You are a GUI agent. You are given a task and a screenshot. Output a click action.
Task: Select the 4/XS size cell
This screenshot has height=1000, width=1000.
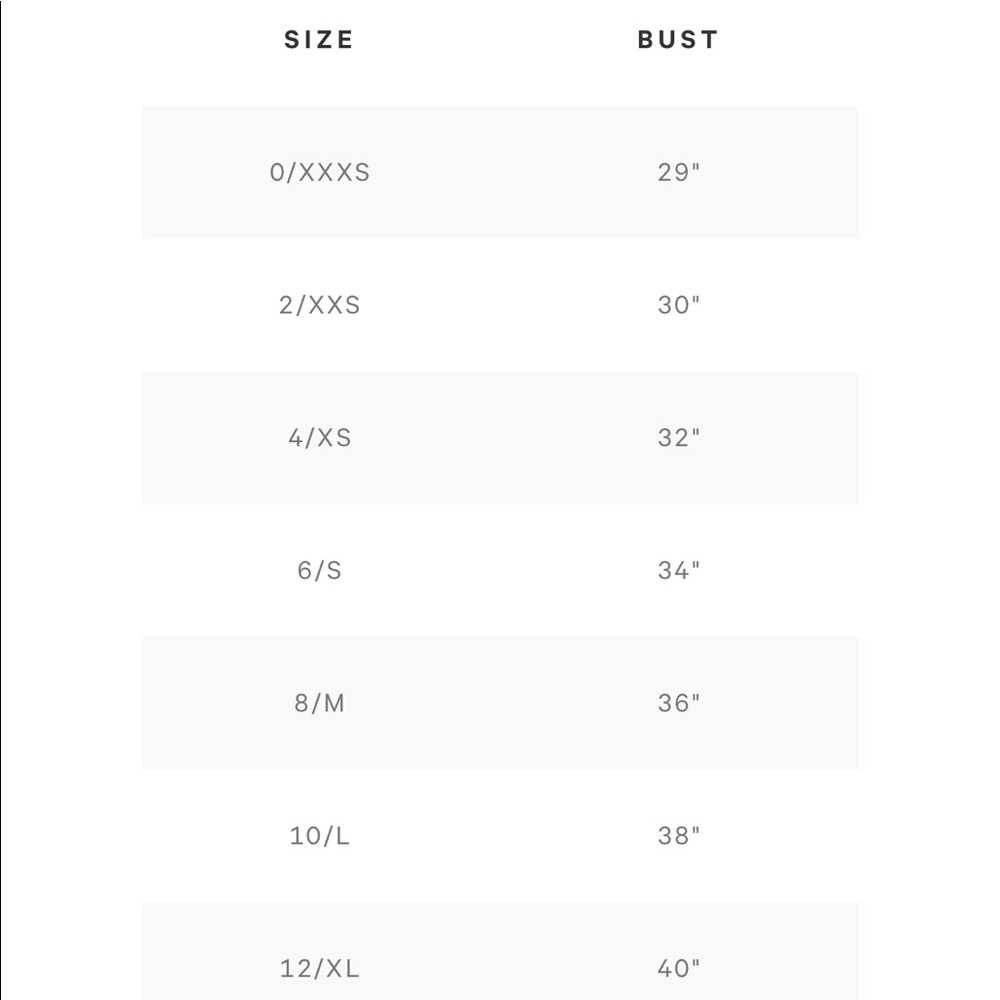[x=320, y=438]
